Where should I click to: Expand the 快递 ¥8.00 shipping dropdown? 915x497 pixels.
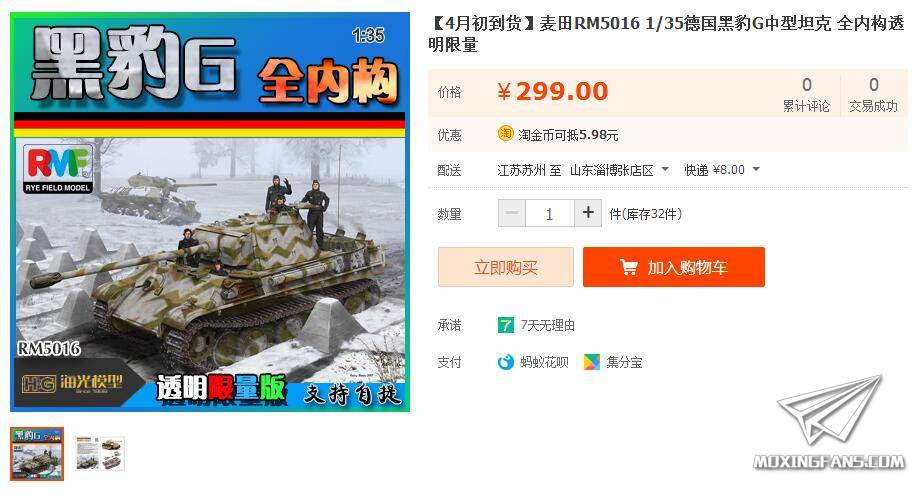pyautogui.click(x=756, y=169)
